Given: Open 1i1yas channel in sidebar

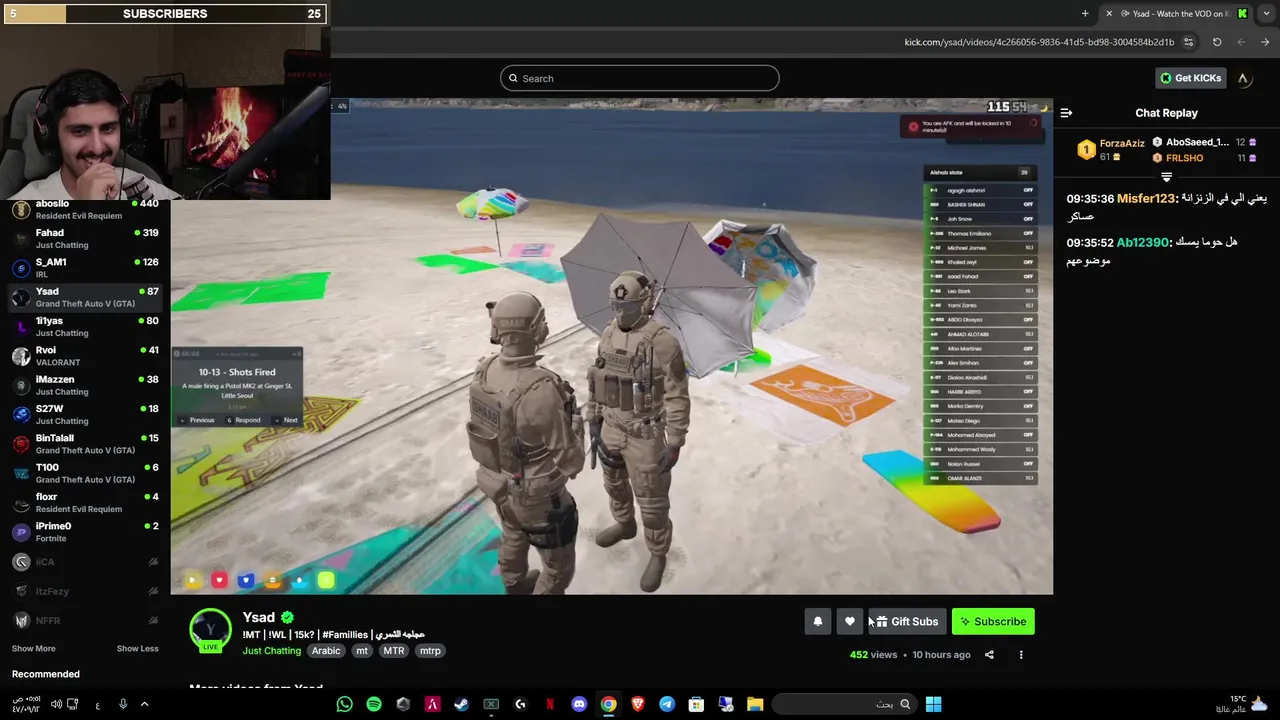Looking at the screenshot, I should coord(85,326).
